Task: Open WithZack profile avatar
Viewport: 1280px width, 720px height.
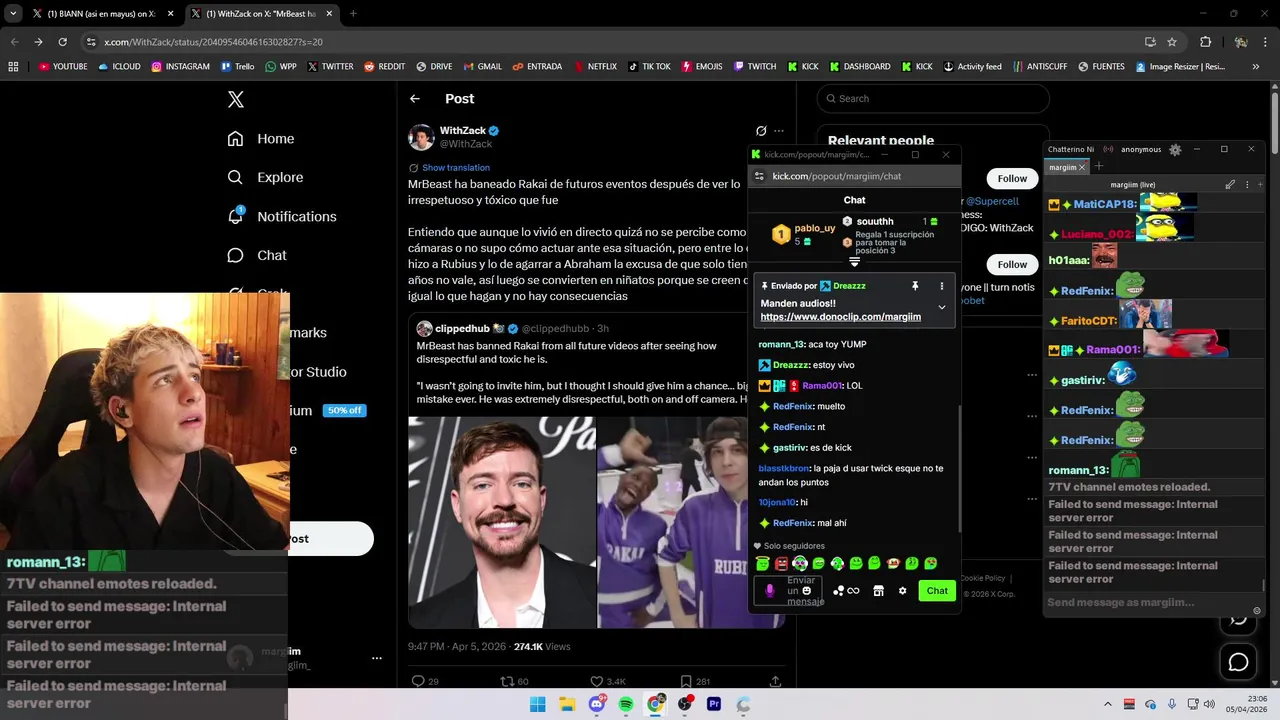Action: coord(421,137)
